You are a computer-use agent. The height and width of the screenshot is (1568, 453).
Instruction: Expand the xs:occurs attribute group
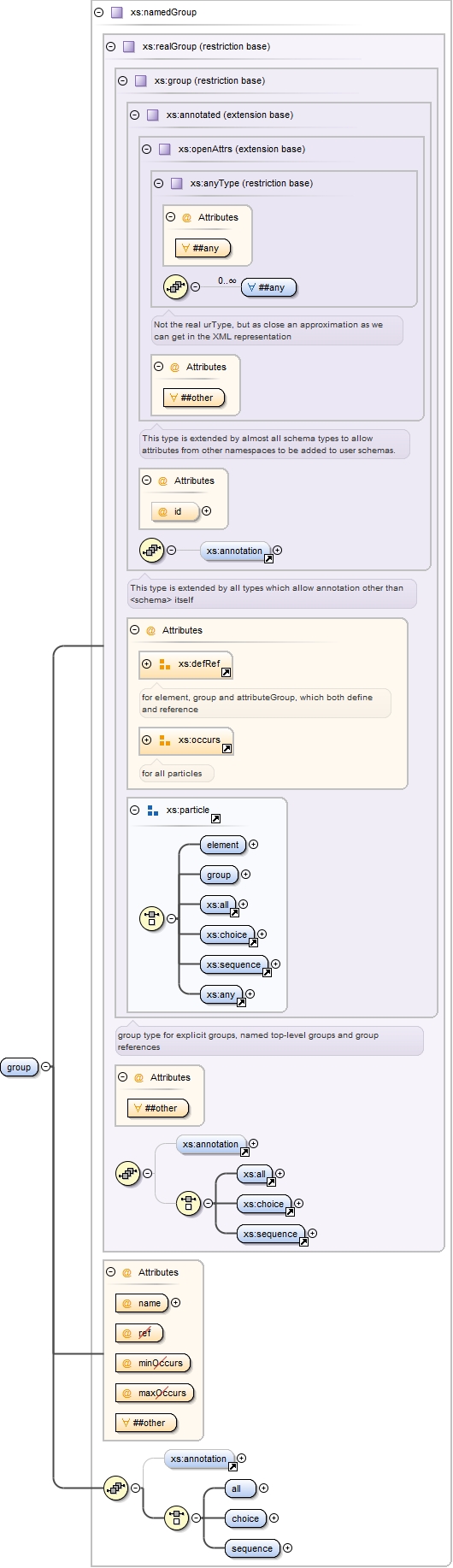(147, 740)
